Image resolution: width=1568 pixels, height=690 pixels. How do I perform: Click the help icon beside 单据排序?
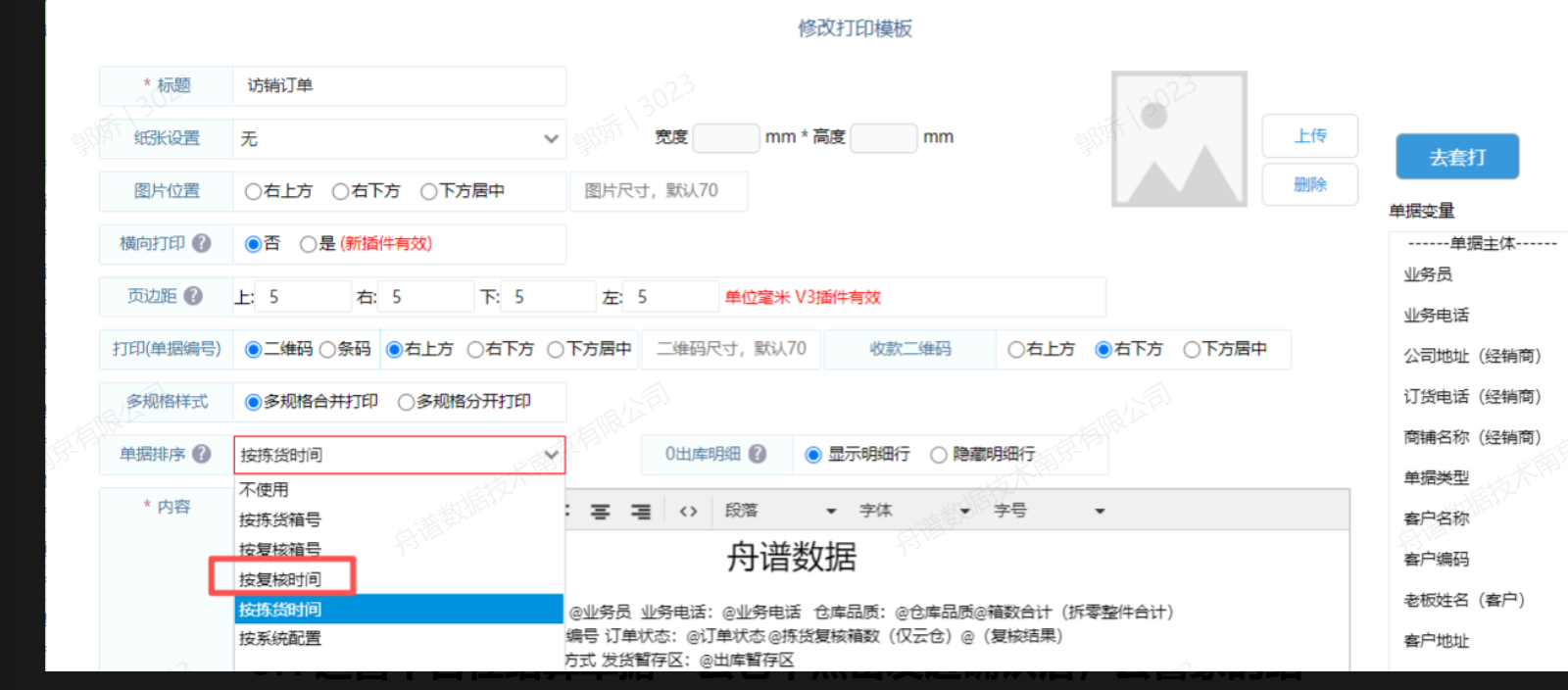(202, 454)
